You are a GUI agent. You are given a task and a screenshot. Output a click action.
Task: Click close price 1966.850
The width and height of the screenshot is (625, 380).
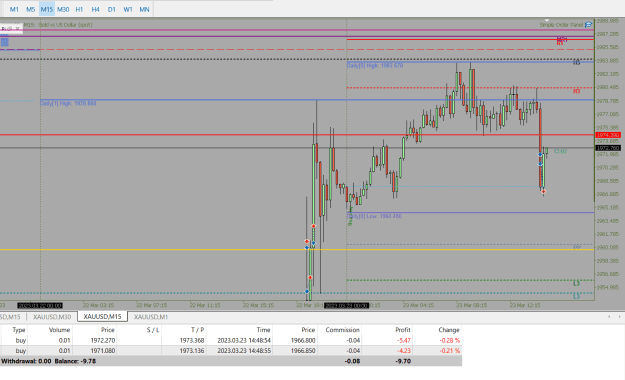click(303, 351)
